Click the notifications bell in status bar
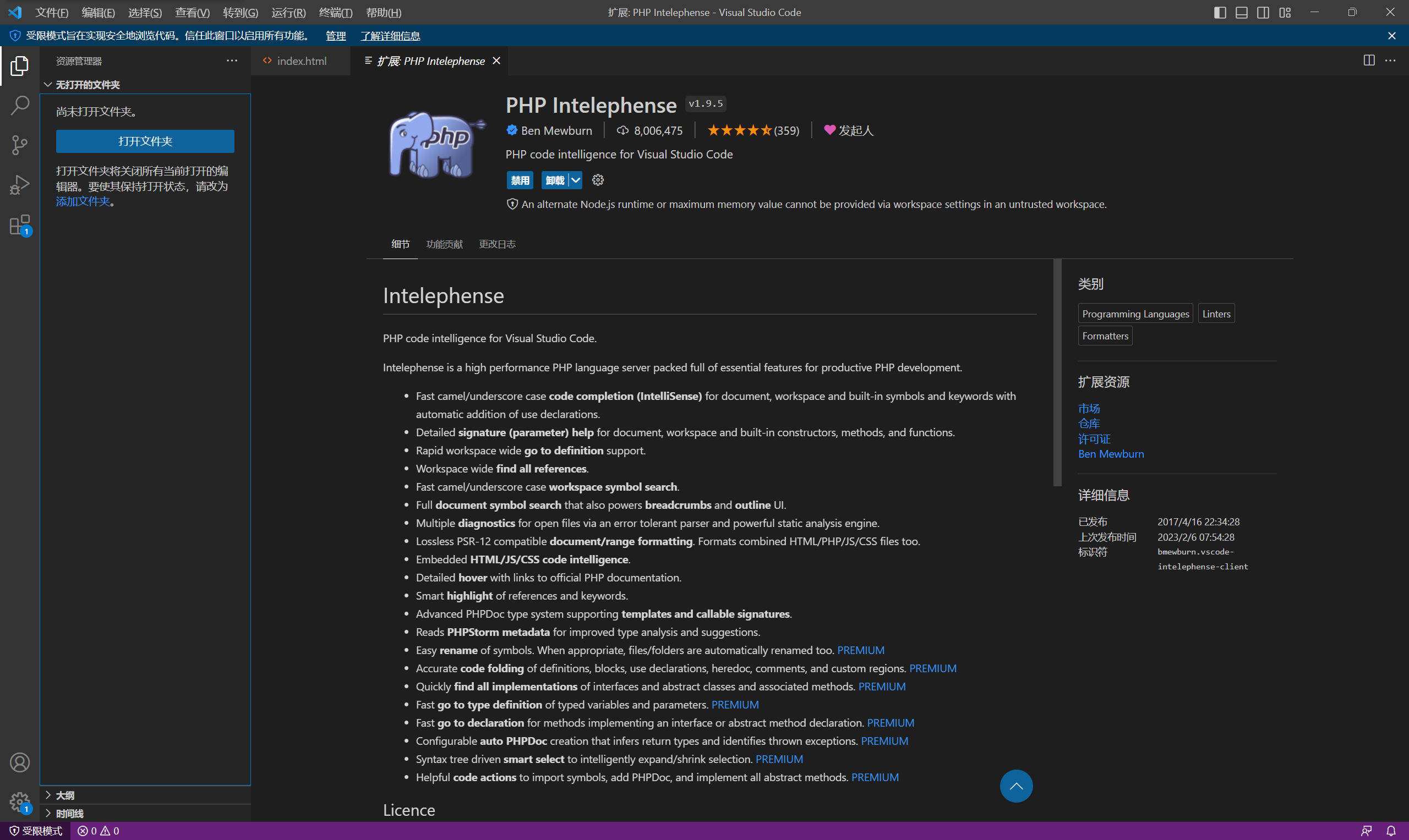This screenshot has height=840, width=1409. click(x=1391, y=831)
